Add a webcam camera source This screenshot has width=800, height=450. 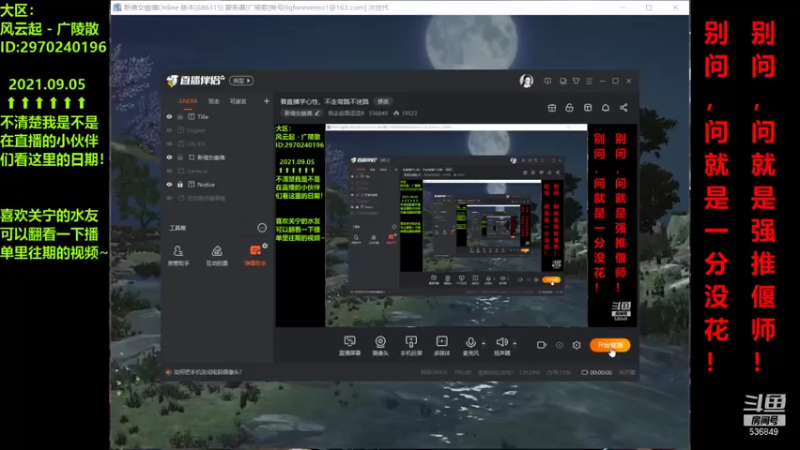pos(380,345)
